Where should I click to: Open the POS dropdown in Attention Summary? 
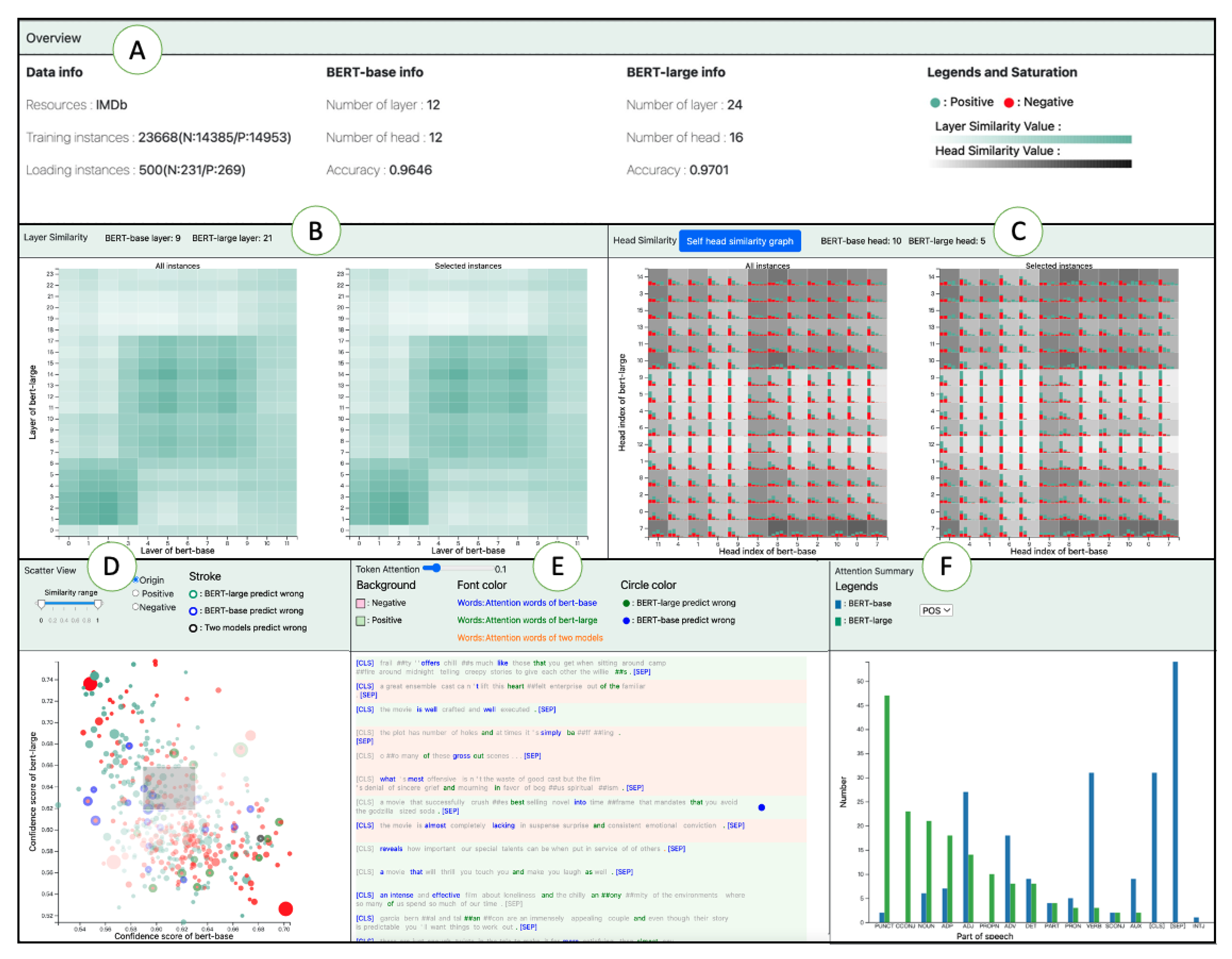(936, 610)
